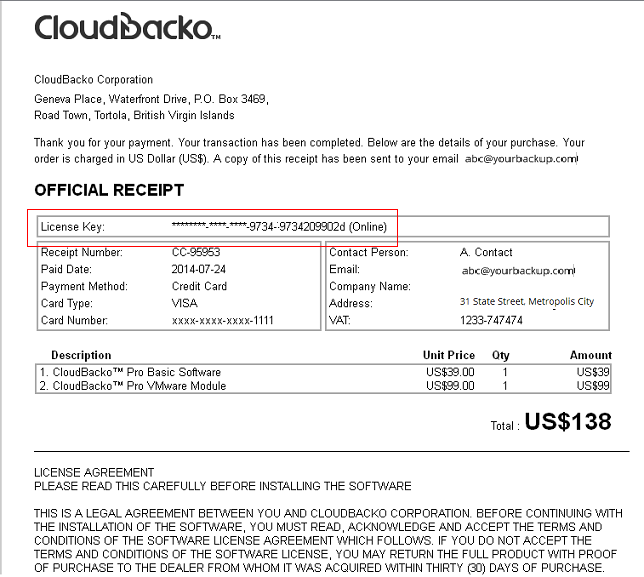Click the 'VAT:' label
This screenshot has height=577, width=644.
[340, 320]
